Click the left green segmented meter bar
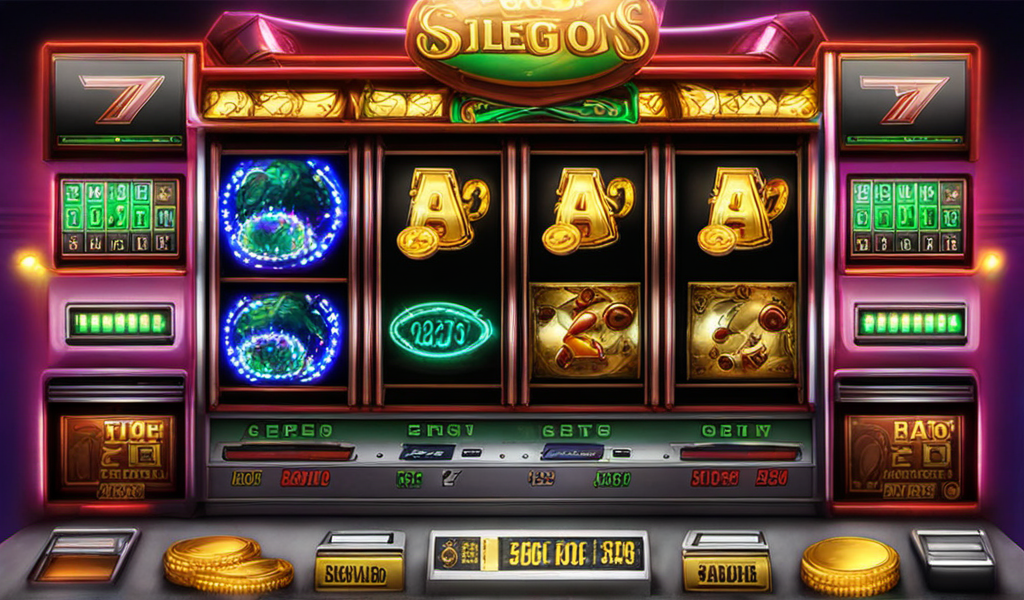 120,323
